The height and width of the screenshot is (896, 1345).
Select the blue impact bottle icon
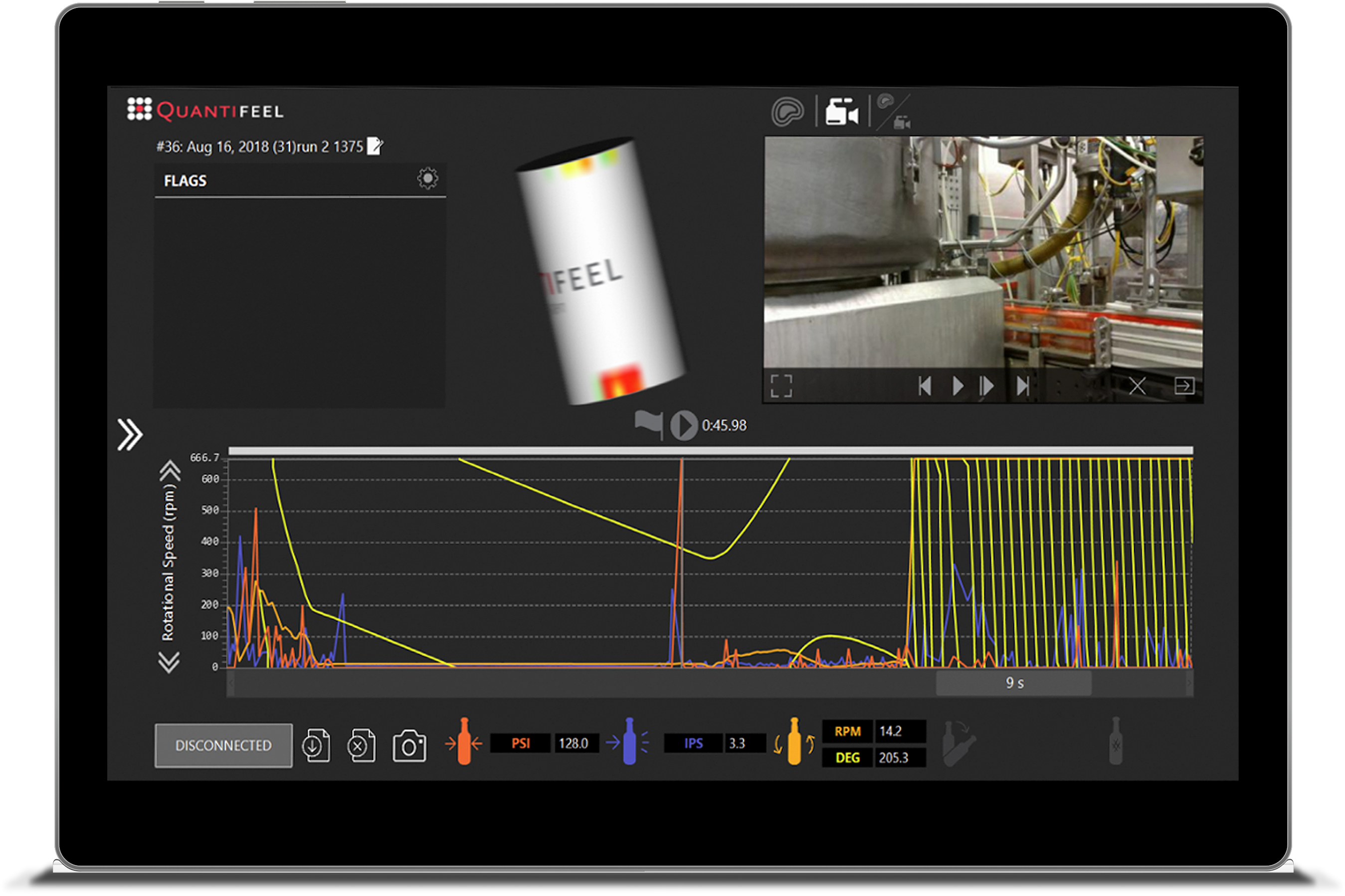[629, 743]
